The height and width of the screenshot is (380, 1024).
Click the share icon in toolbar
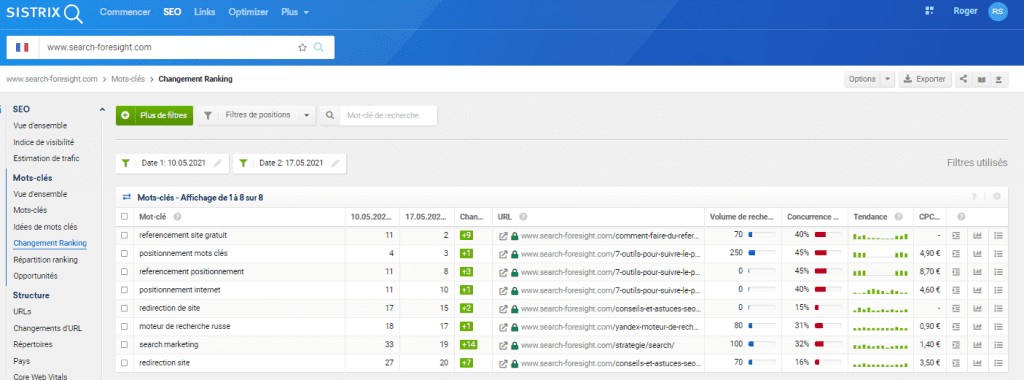(x=964, y=79)
